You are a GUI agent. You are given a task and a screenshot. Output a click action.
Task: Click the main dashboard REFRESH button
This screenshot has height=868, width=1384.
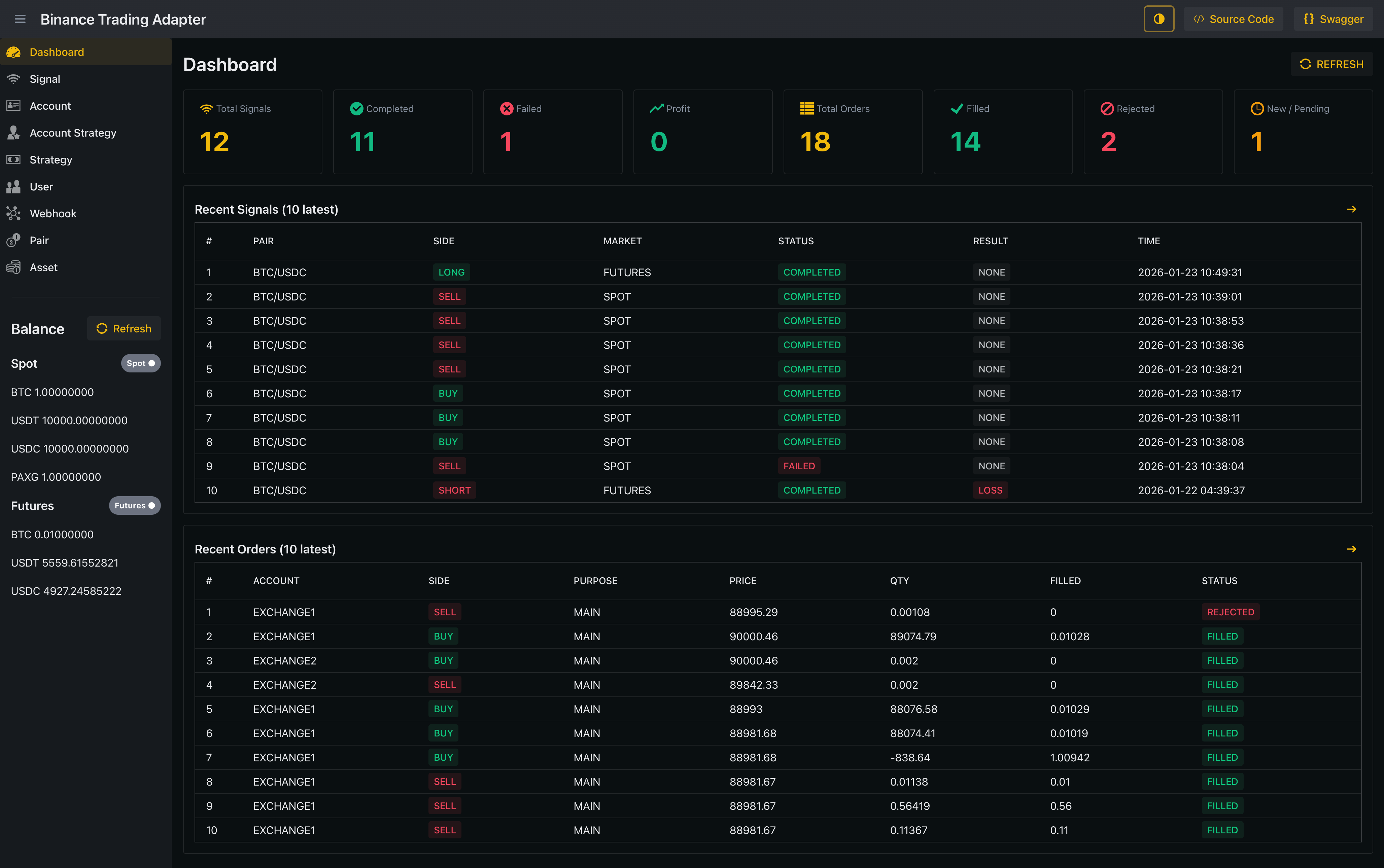click(1331, 64)
